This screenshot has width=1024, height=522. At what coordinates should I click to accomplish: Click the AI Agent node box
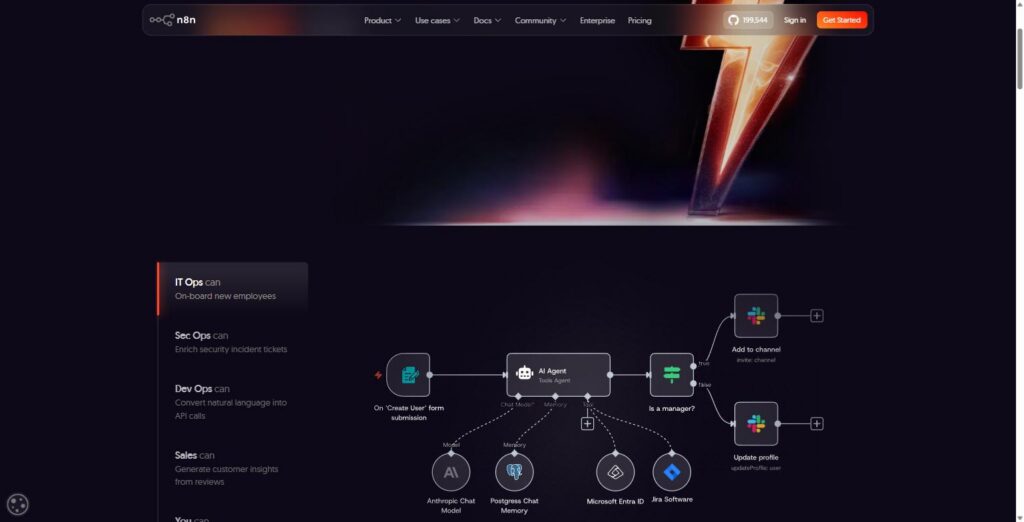(x=558, y=375)
